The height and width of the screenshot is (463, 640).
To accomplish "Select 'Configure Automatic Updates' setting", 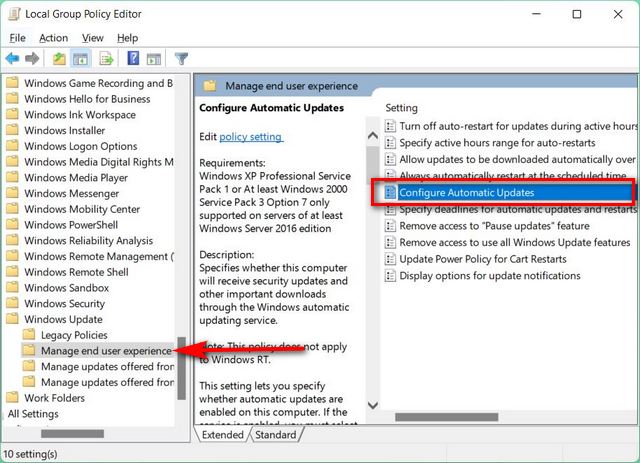I will tap(466, 192).
